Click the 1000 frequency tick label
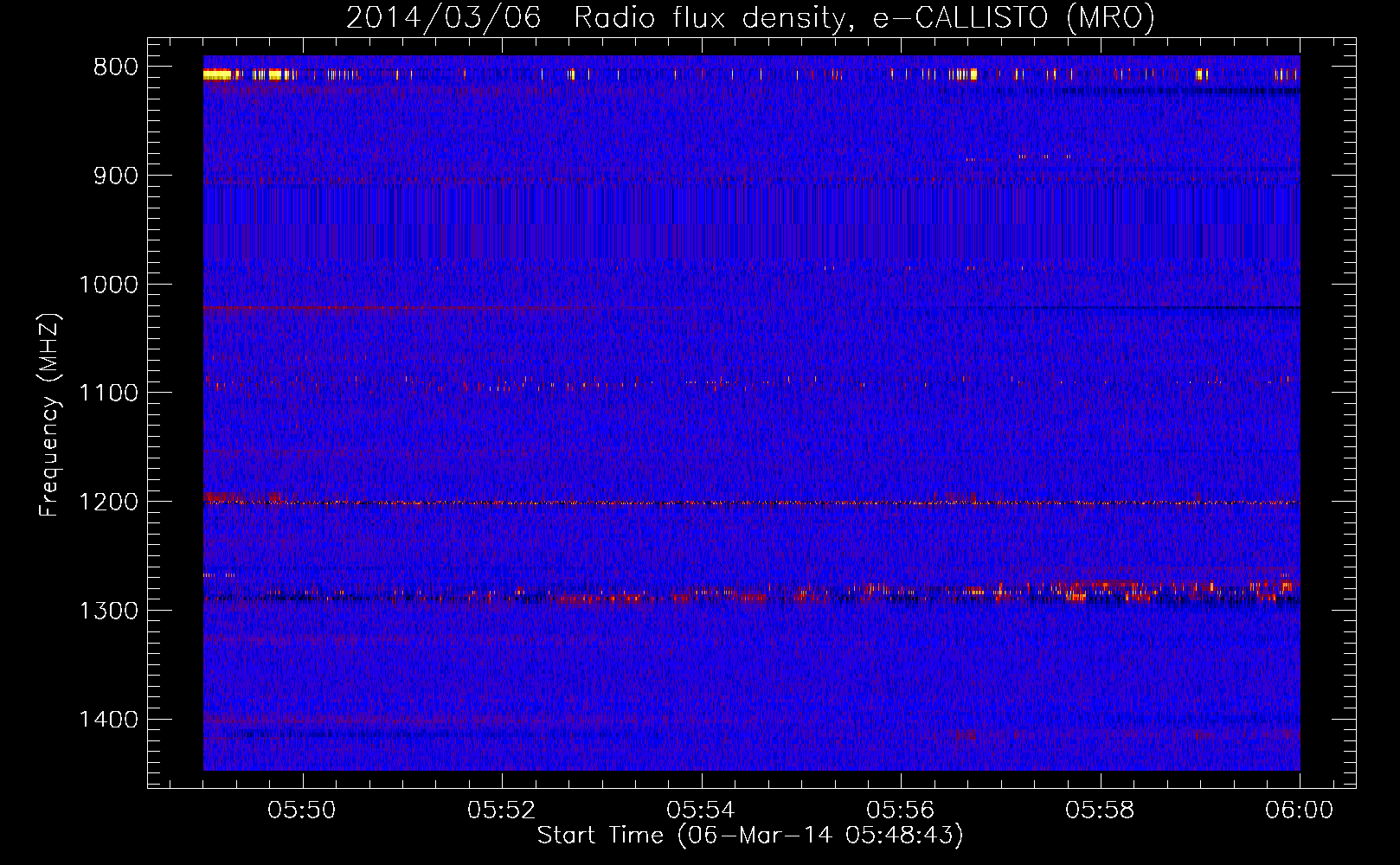 pyautogui.click(x=108, y=285)
